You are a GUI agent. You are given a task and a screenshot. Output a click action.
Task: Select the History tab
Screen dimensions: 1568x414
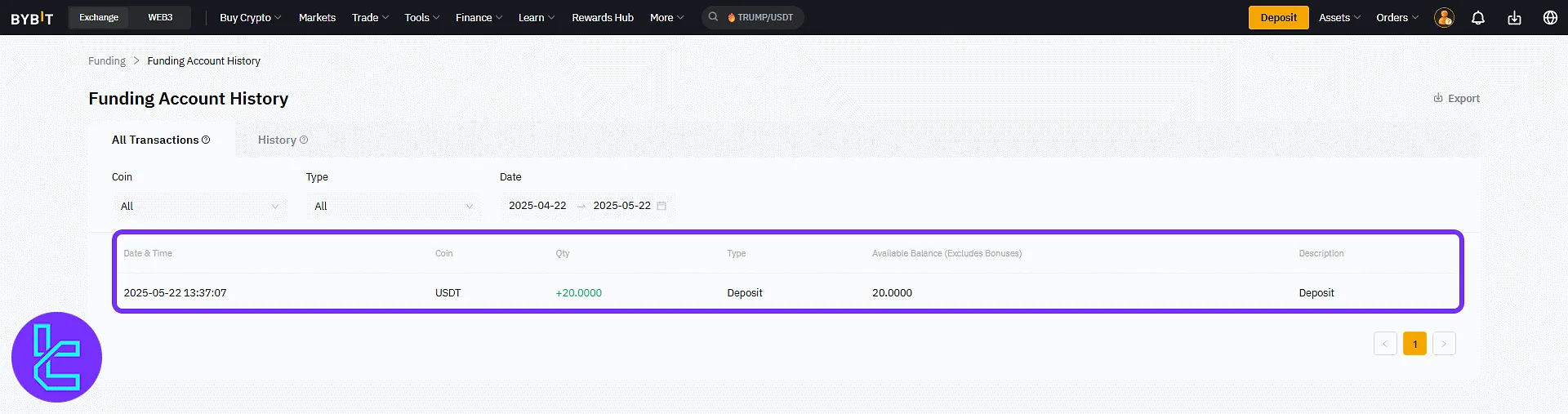click(283, 140)
